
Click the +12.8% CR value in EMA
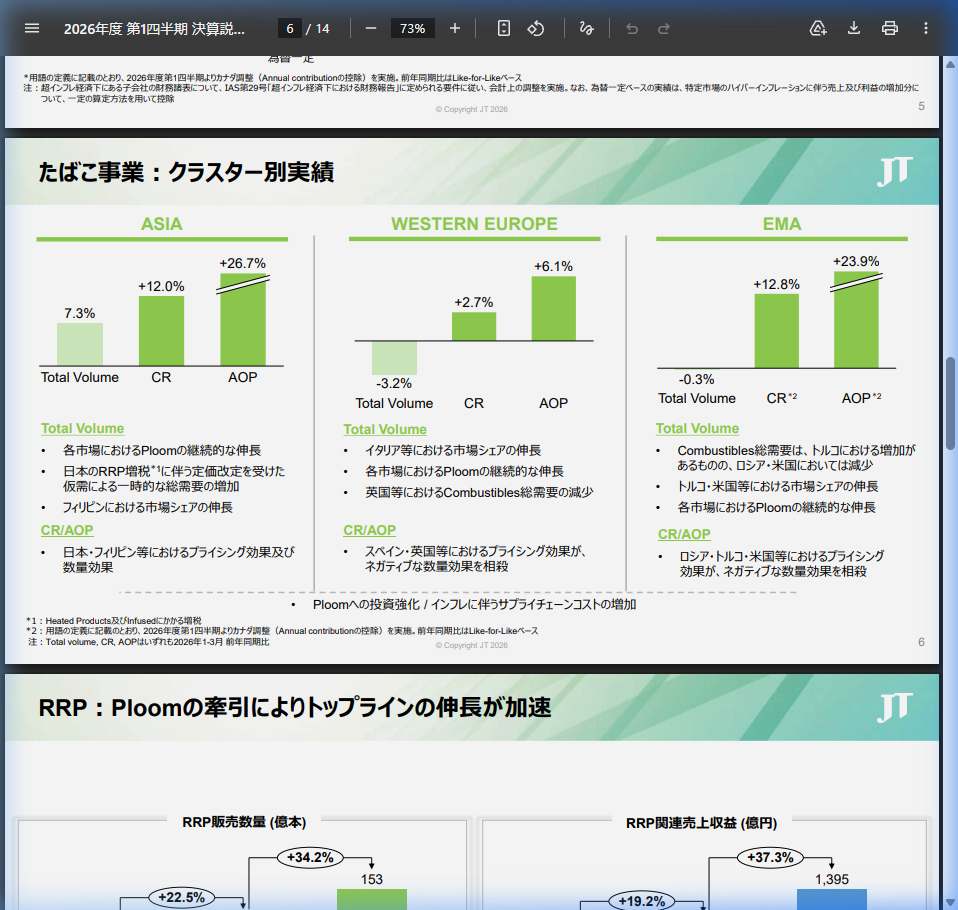(x=777, y=284)
